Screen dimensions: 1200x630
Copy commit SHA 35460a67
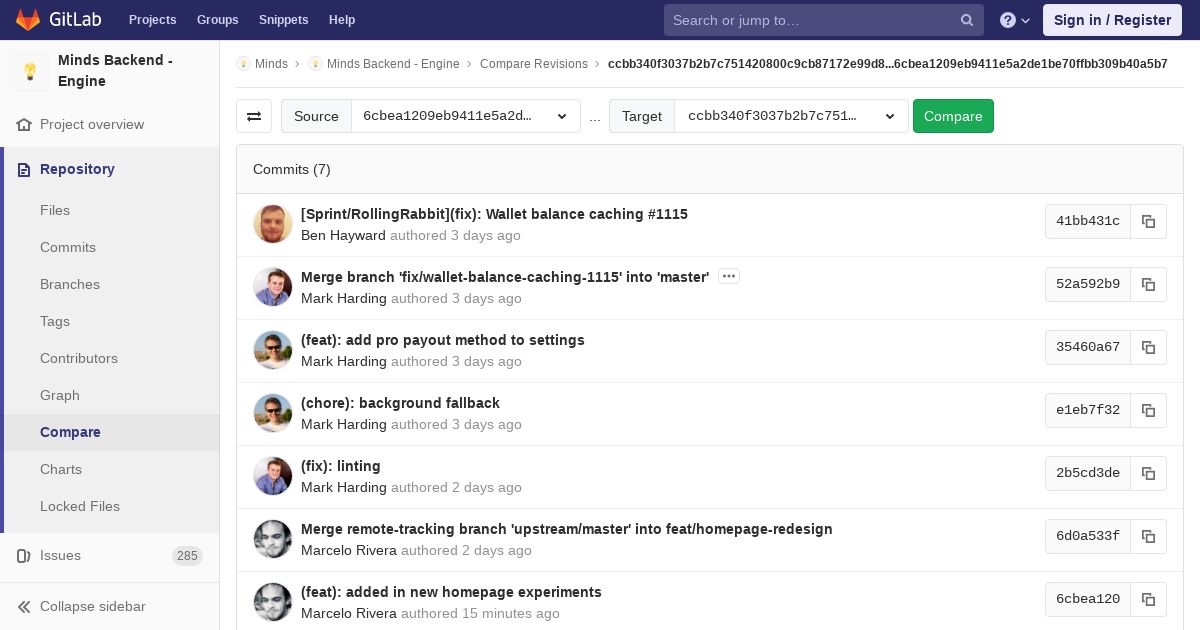pyautogui.click(x=1148, y=347)
